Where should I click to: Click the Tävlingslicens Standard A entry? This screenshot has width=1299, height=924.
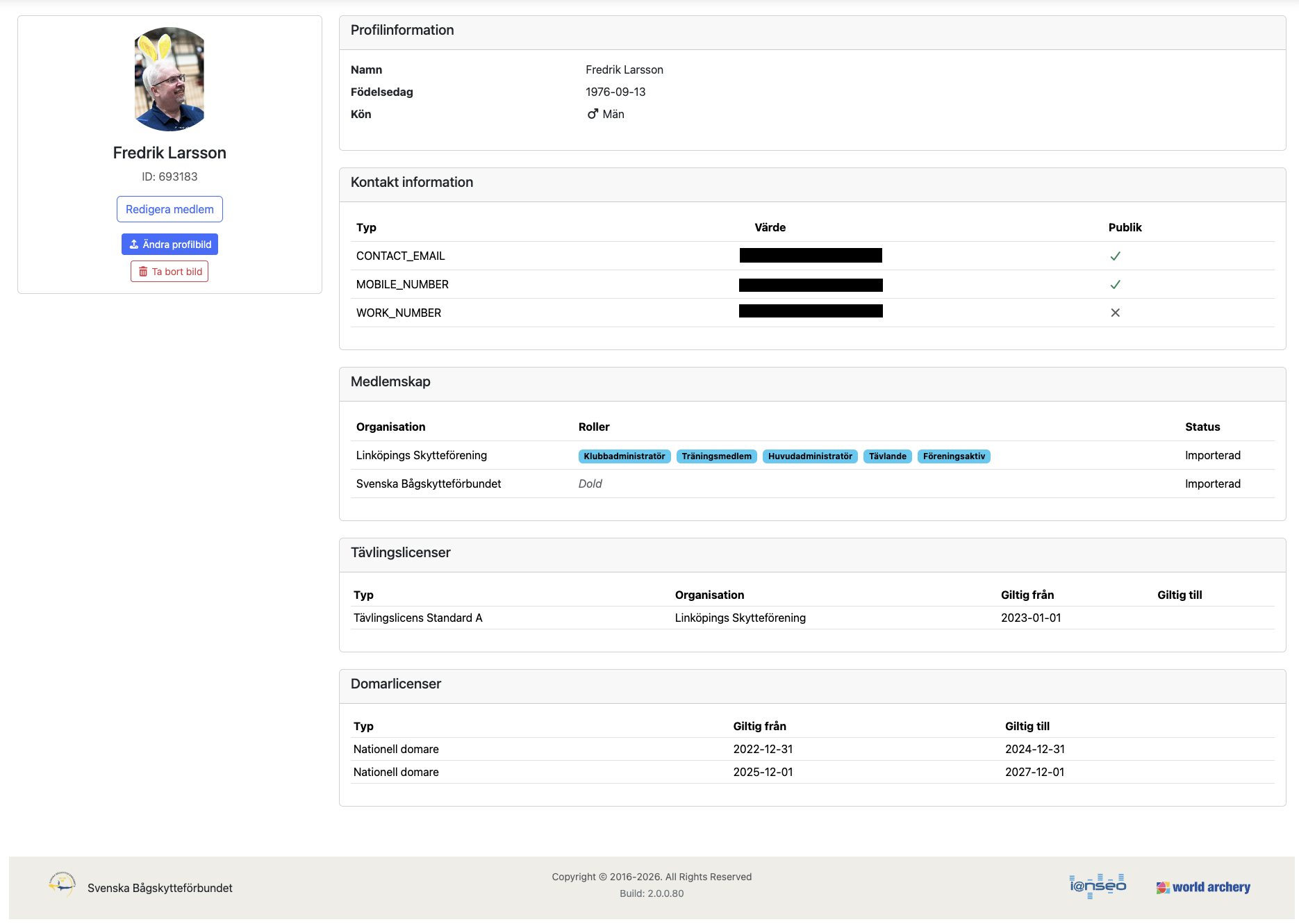pos(417,618)
